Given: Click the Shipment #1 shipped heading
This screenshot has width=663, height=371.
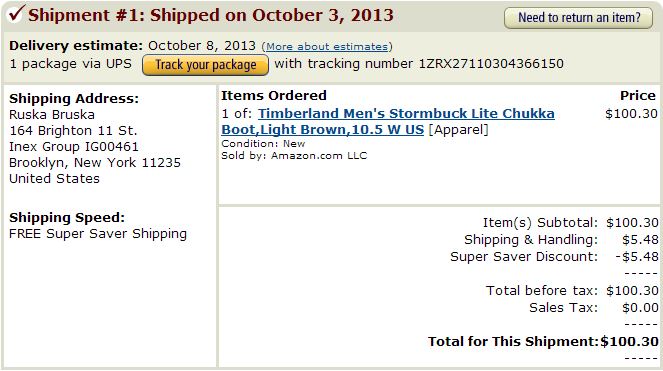Looking at the screenshot, I should point(211,15).
